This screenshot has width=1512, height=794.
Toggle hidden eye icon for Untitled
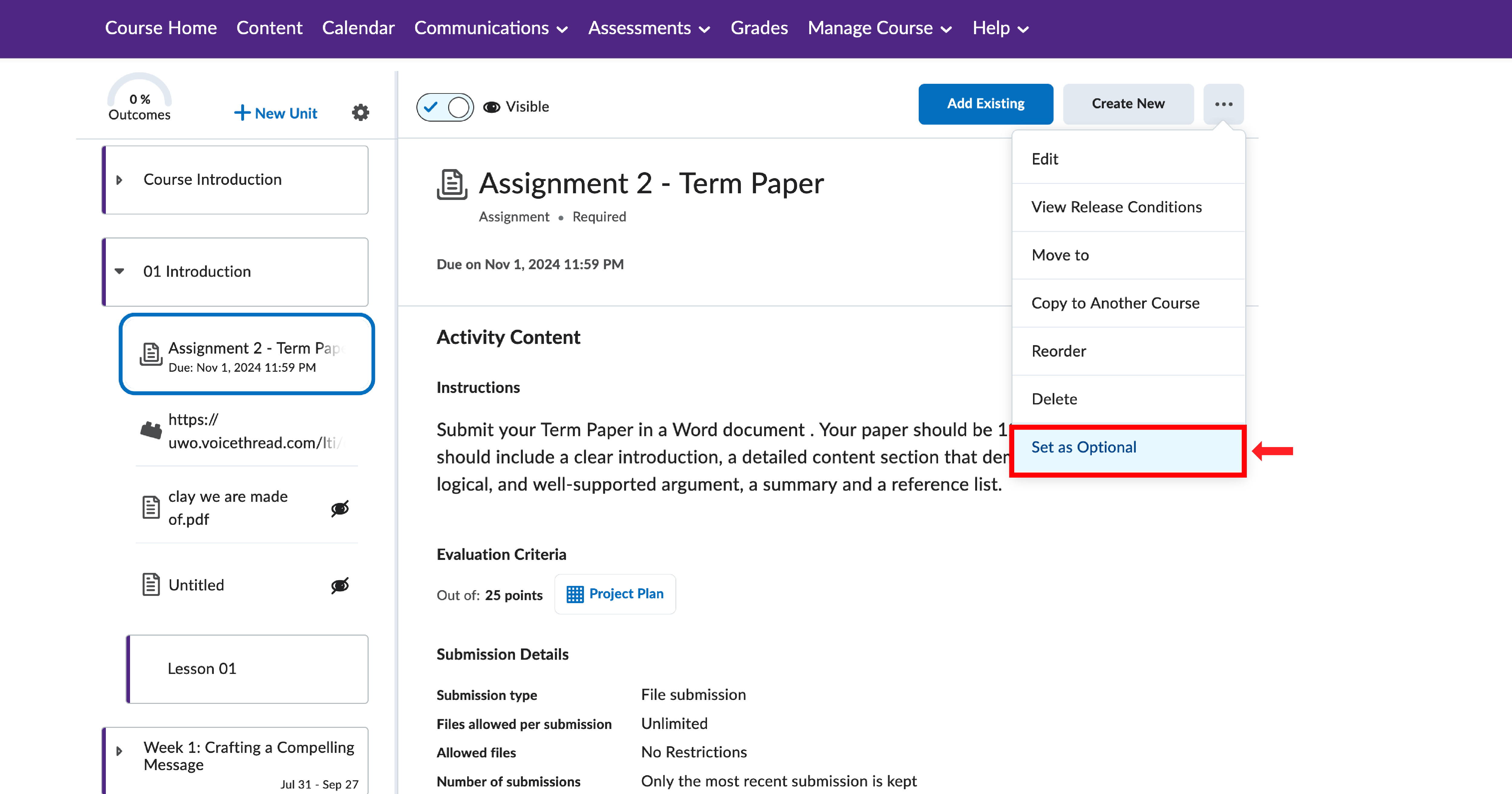coord(340,585)
